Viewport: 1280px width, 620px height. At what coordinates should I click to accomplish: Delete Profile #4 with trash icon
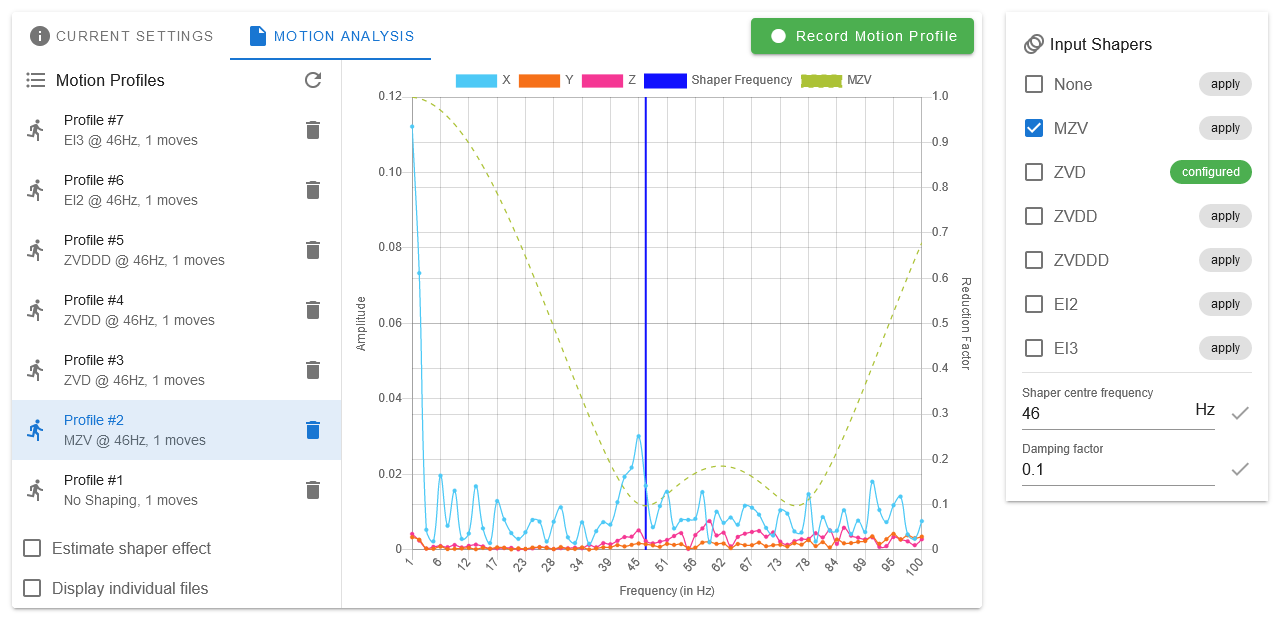coord(313,310)
